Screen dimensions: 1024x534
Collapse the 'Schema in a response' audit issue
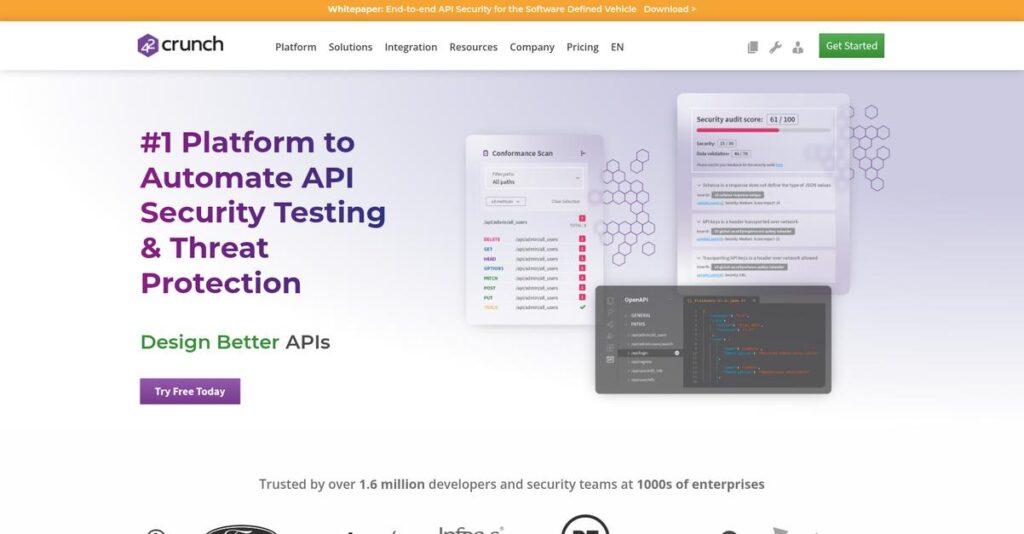[x=699, y=185]
